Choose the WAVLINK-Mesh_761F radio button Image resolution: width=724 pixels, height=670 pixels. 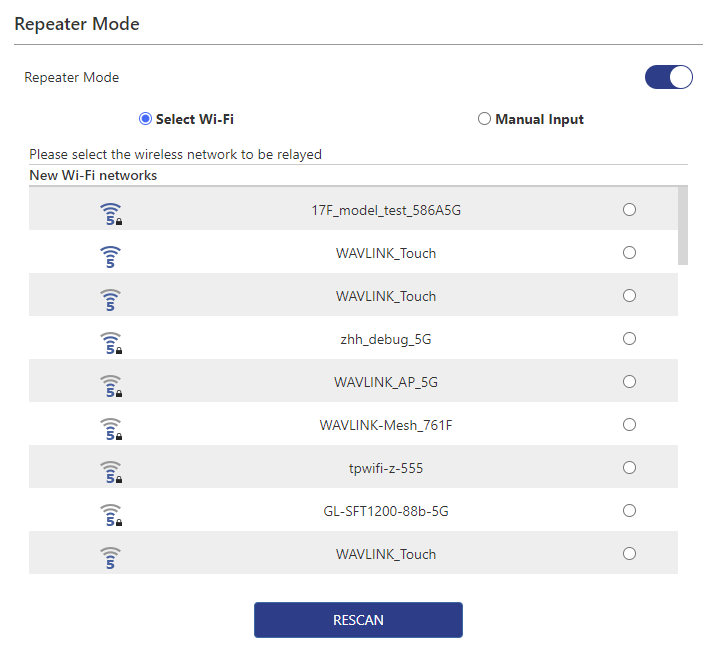tap(629, 425)
